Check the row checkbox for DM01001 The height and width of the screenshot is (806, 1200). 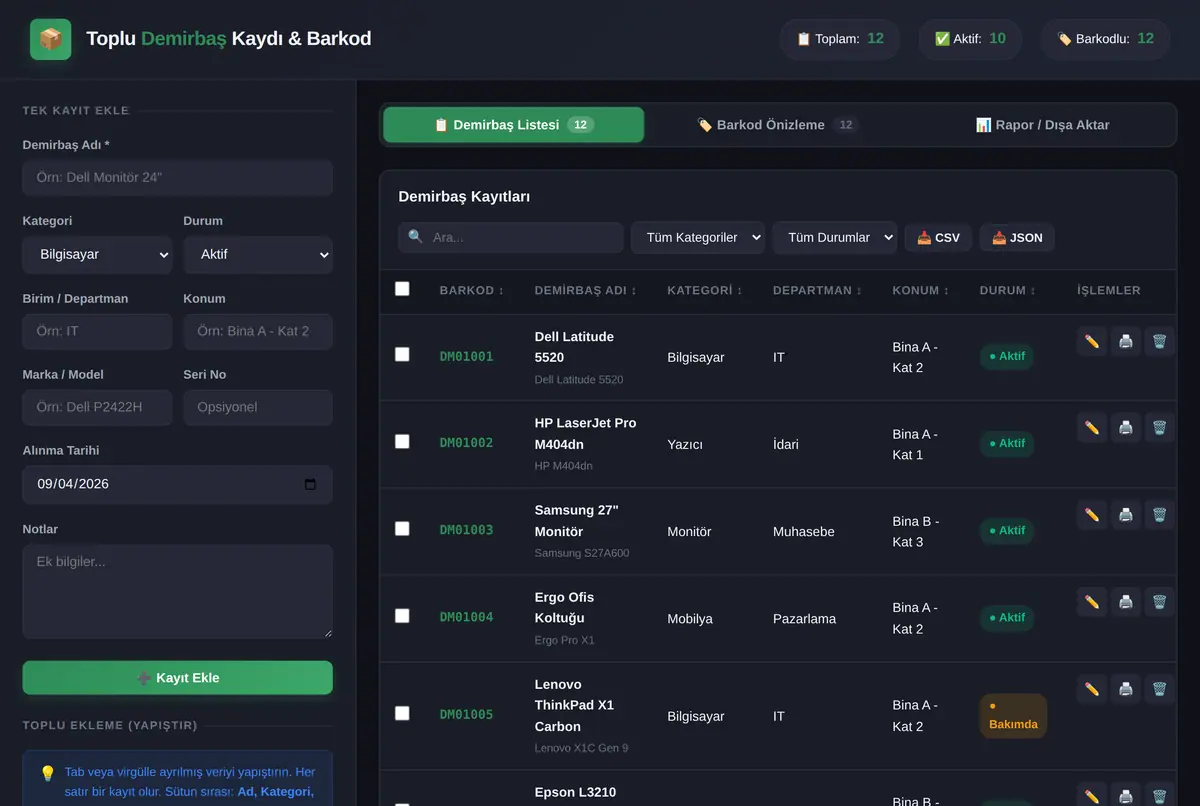402,354
